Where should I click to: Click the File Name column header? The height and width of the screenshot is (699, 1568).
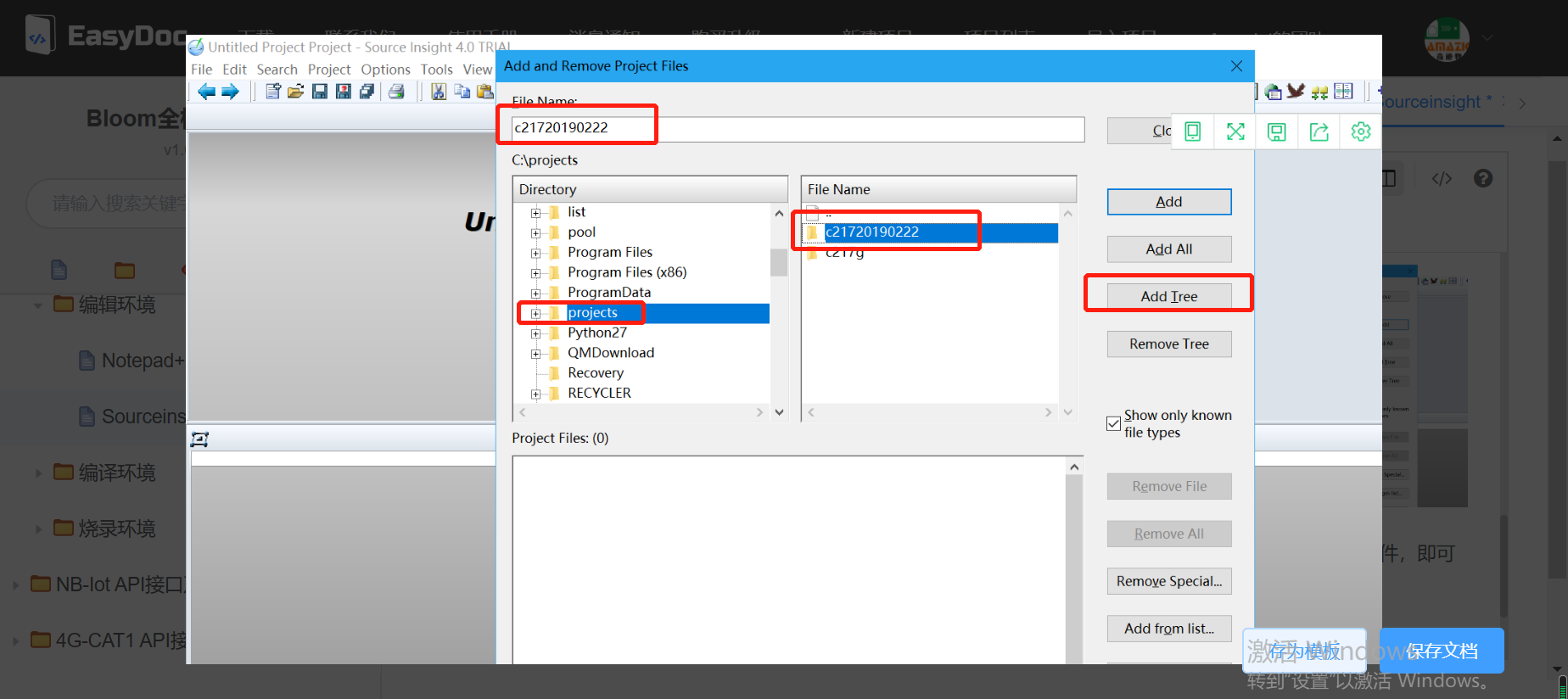click(939, 189)
